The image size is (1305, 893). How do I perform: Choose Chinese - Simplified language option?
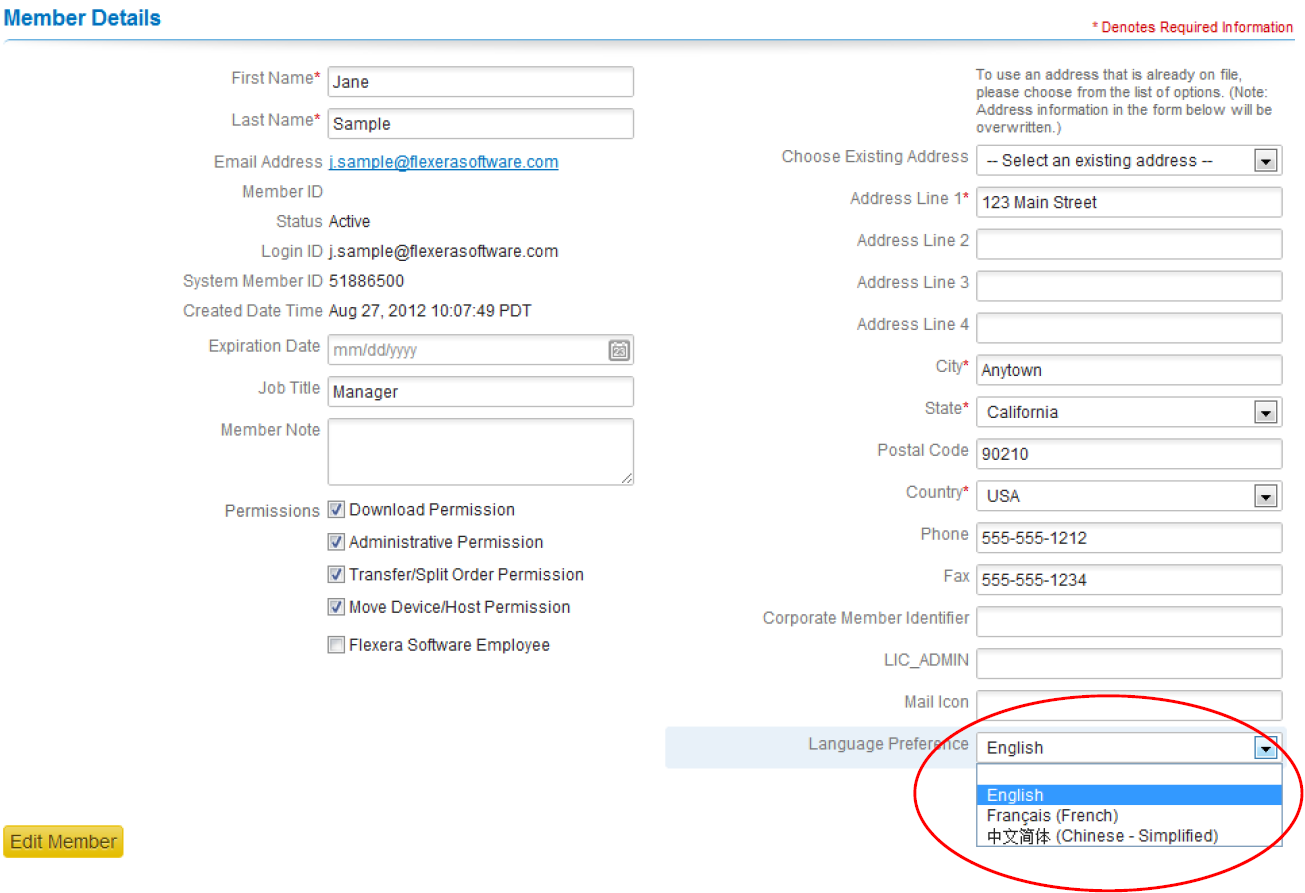(x=1102, y=836)
